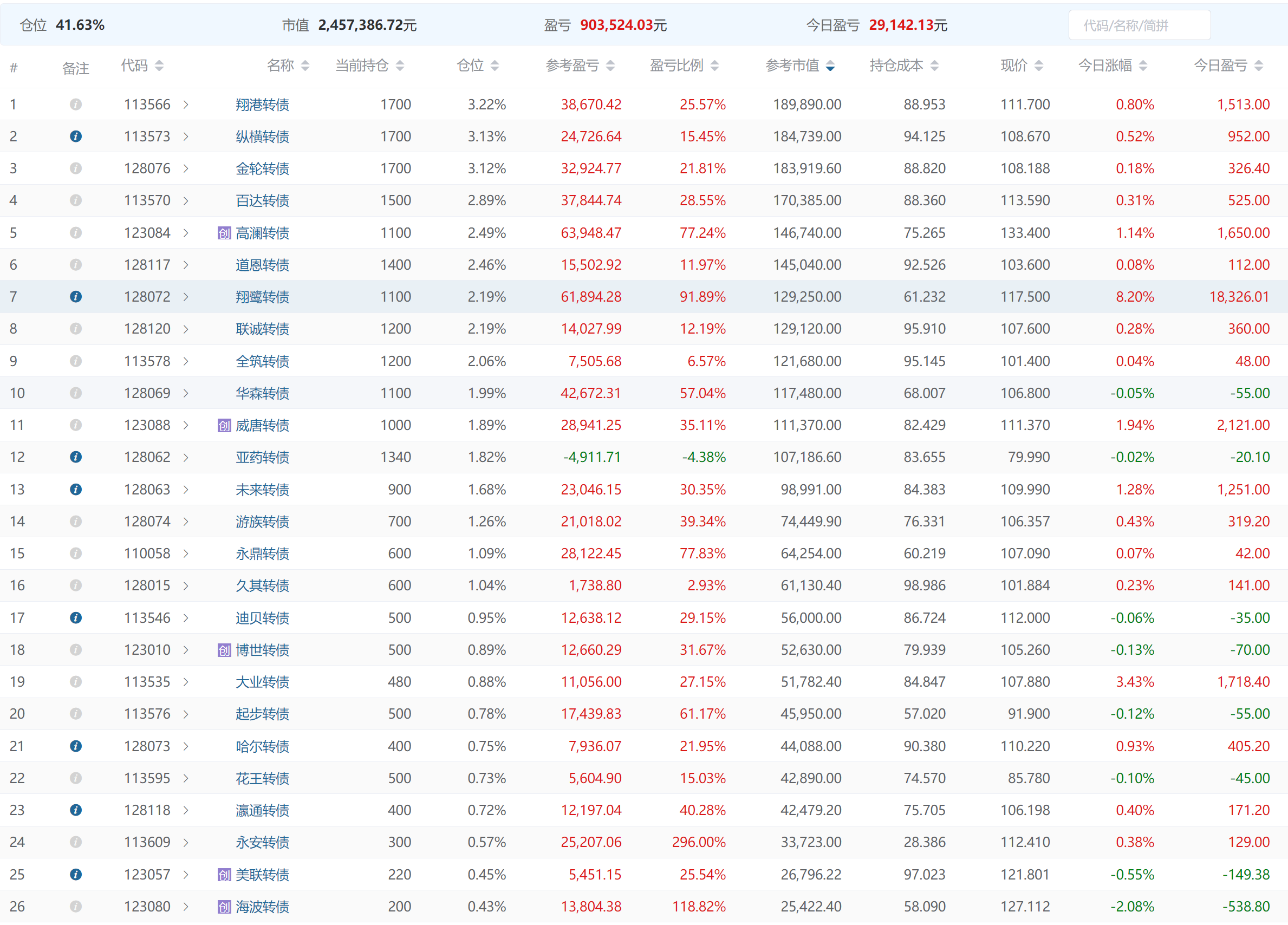Click the gray note icon for 翔港转债
The height and width of the screenshot is (925, 1288).
pyautogui.click(x=75, y=105)
